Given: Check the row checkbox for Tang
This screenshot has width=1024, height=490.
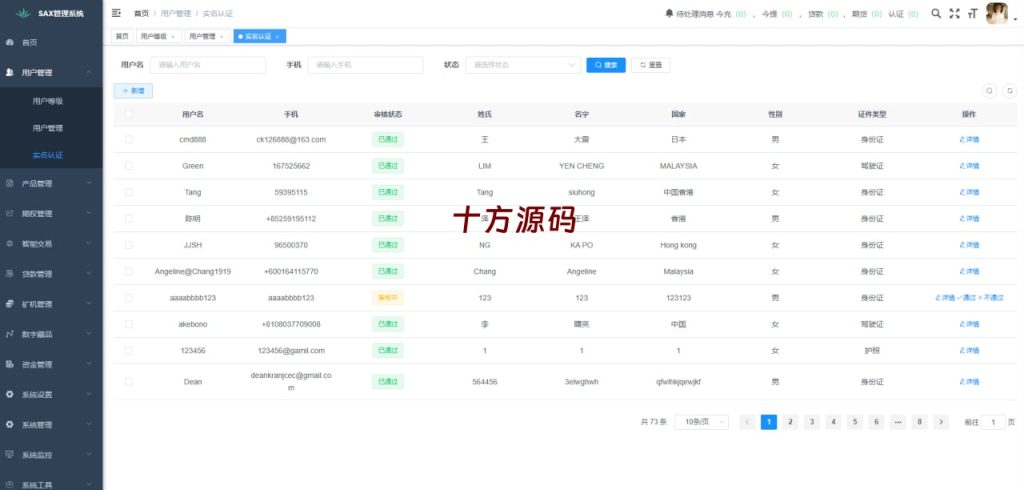Looking at the screenshot, I should pyautogui.click(x=129, y=192).
